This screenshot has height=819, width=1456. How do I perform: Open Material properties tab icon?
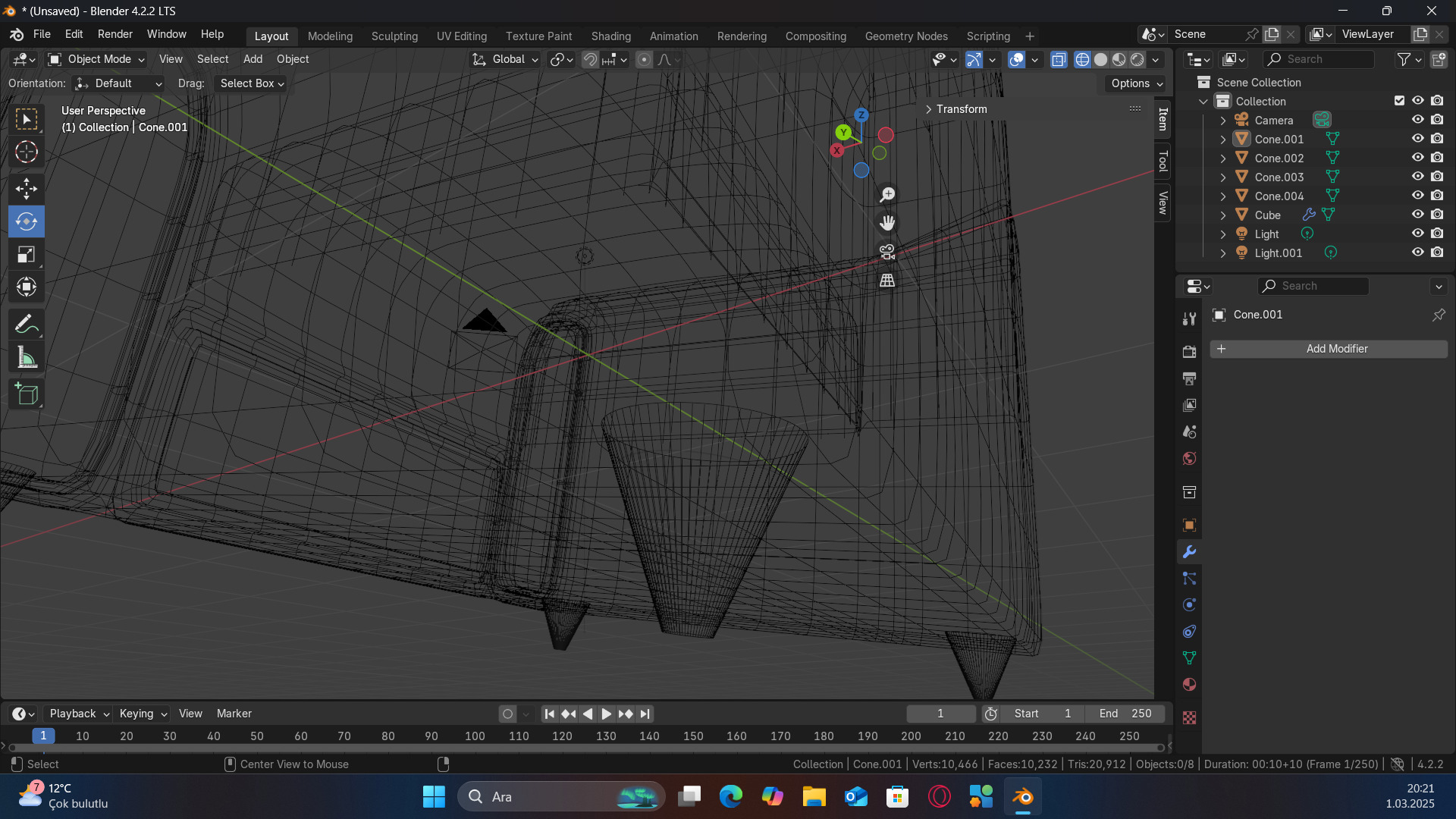pos(1189,685)
